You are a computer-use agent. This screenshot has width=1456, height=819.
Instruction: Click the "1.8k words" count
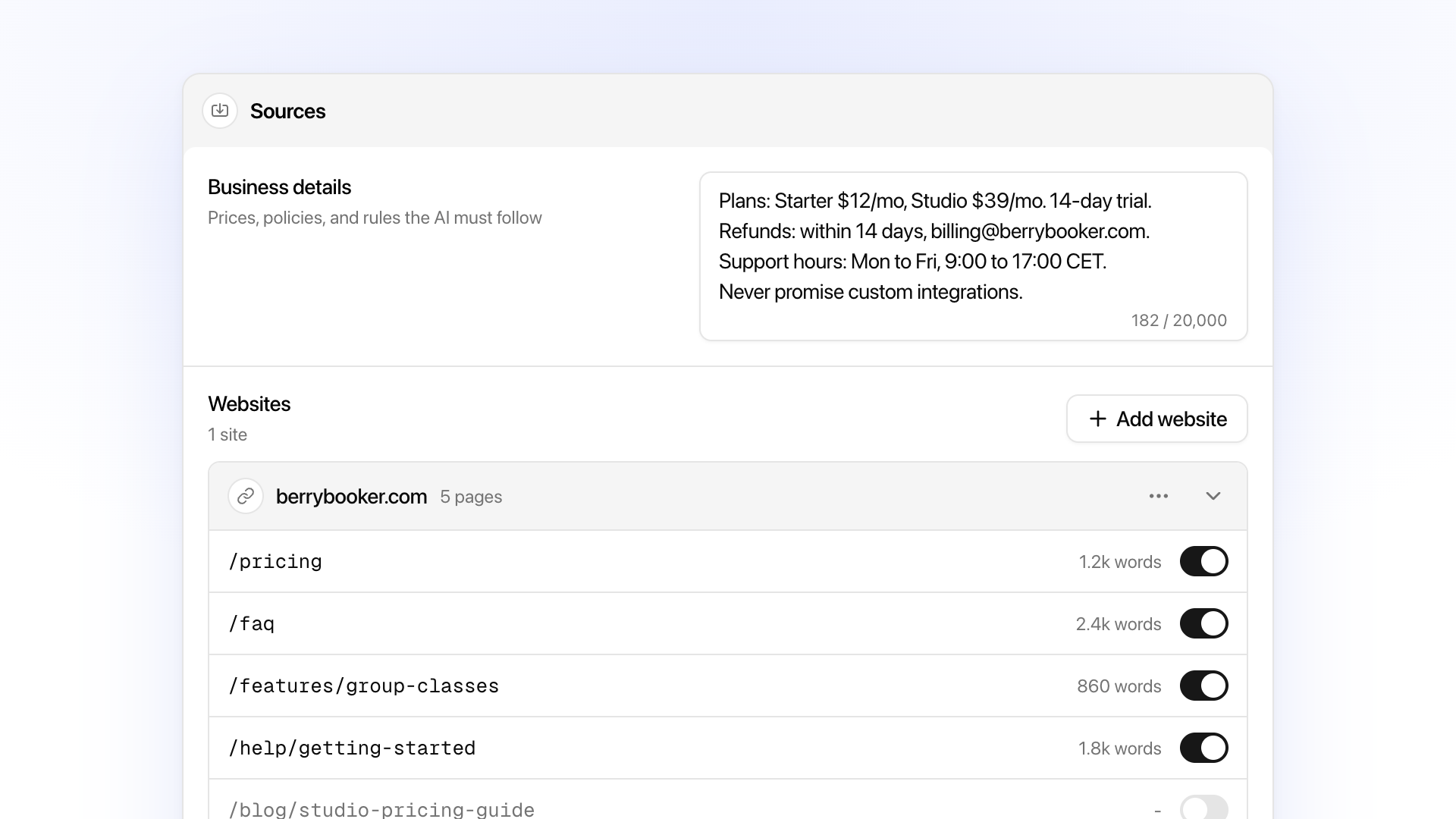point(1120,748)
